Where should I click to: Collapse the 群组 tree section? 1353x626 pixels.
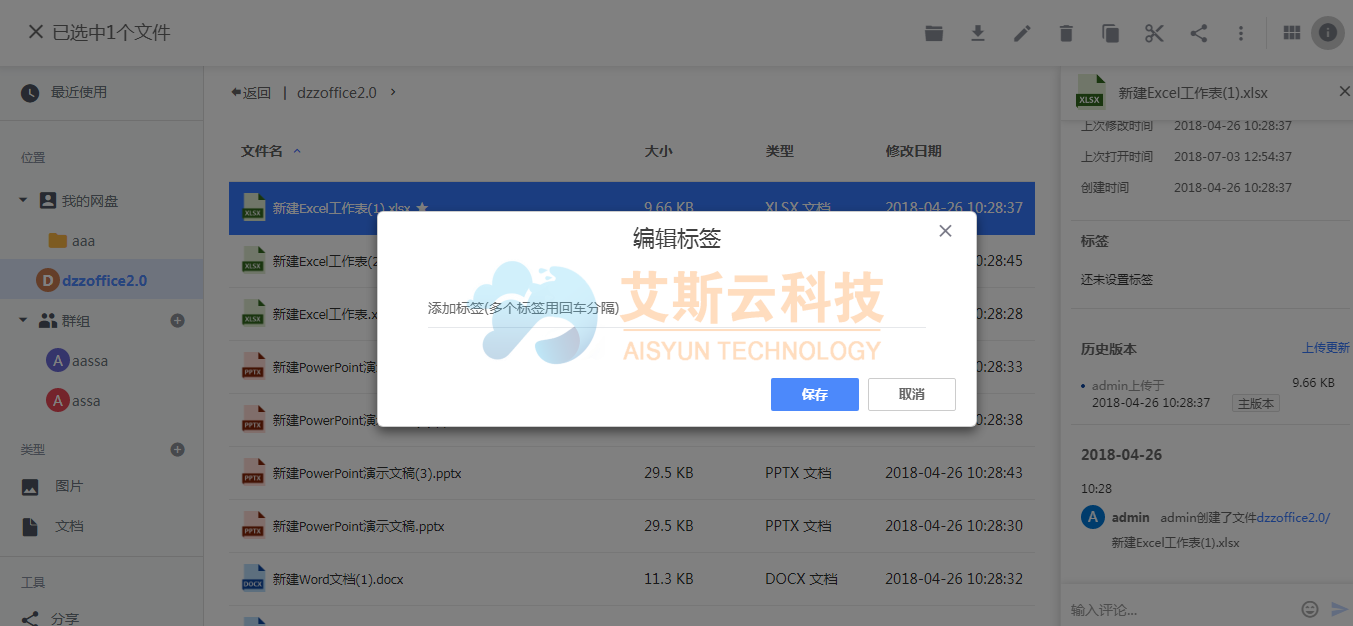point(23,321)
